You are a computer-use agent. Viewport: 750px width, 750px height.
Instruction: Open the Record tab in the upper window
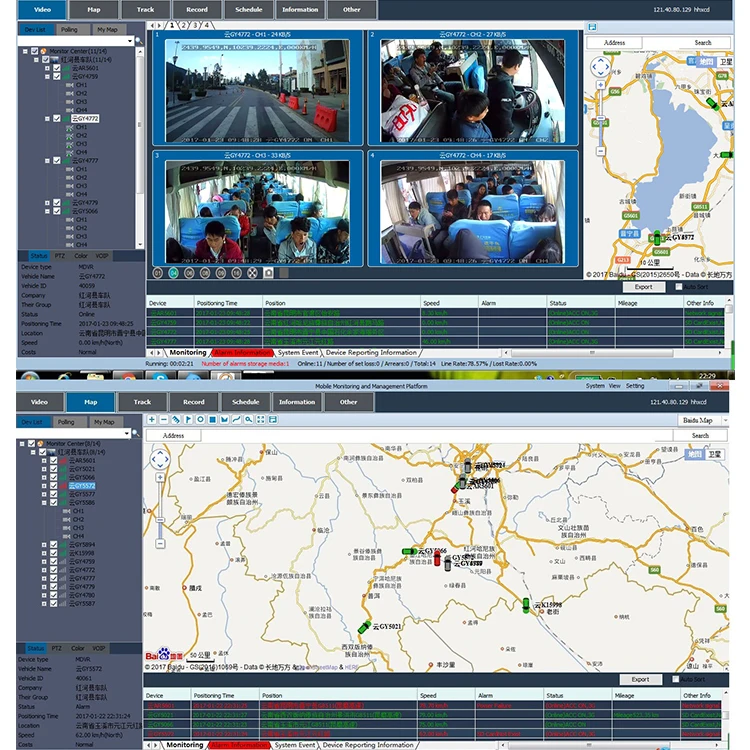tap(197, 10)
